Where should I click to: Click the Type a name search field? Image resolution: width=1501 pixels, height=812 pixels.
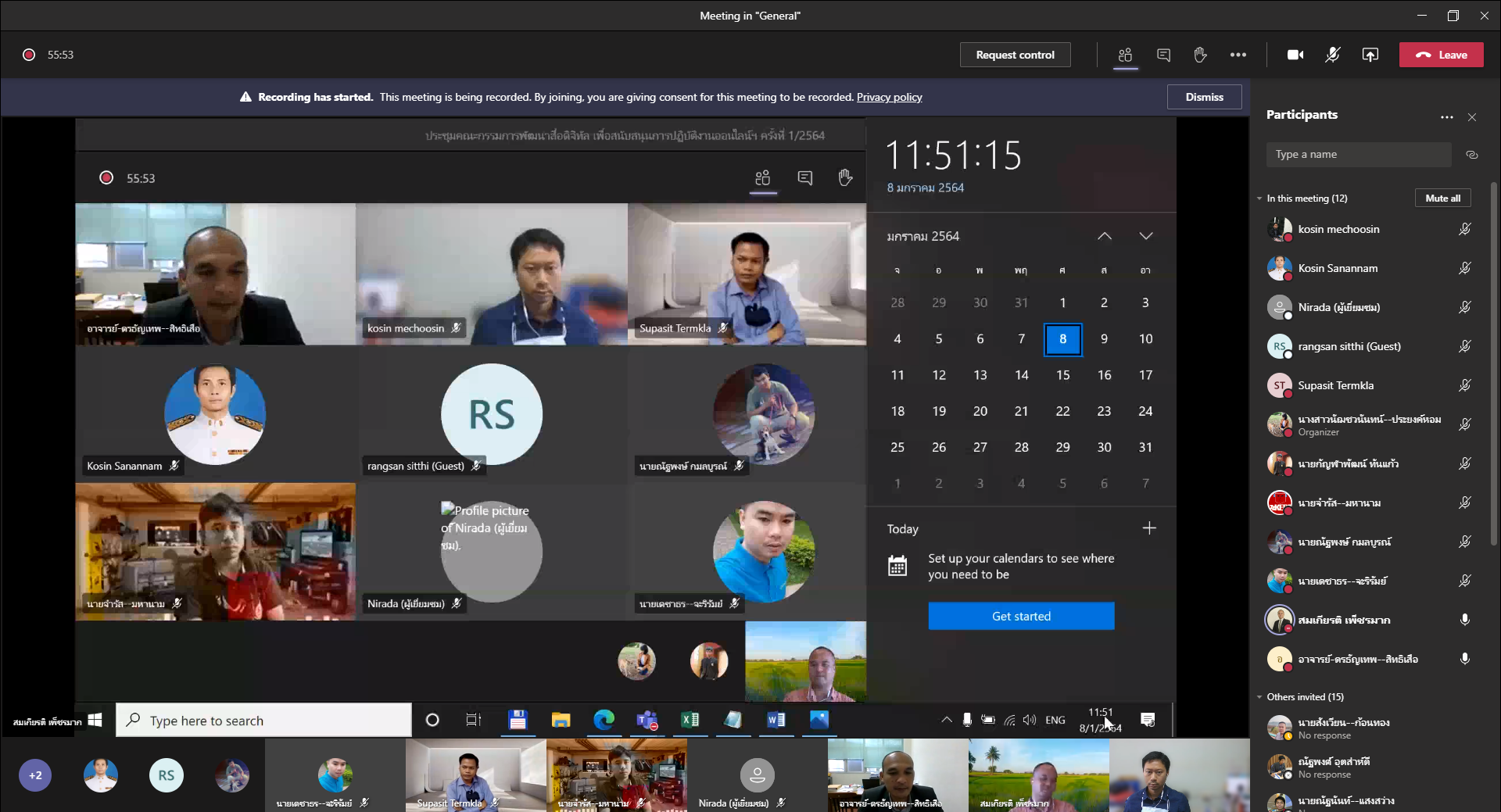pos(1358,155)
